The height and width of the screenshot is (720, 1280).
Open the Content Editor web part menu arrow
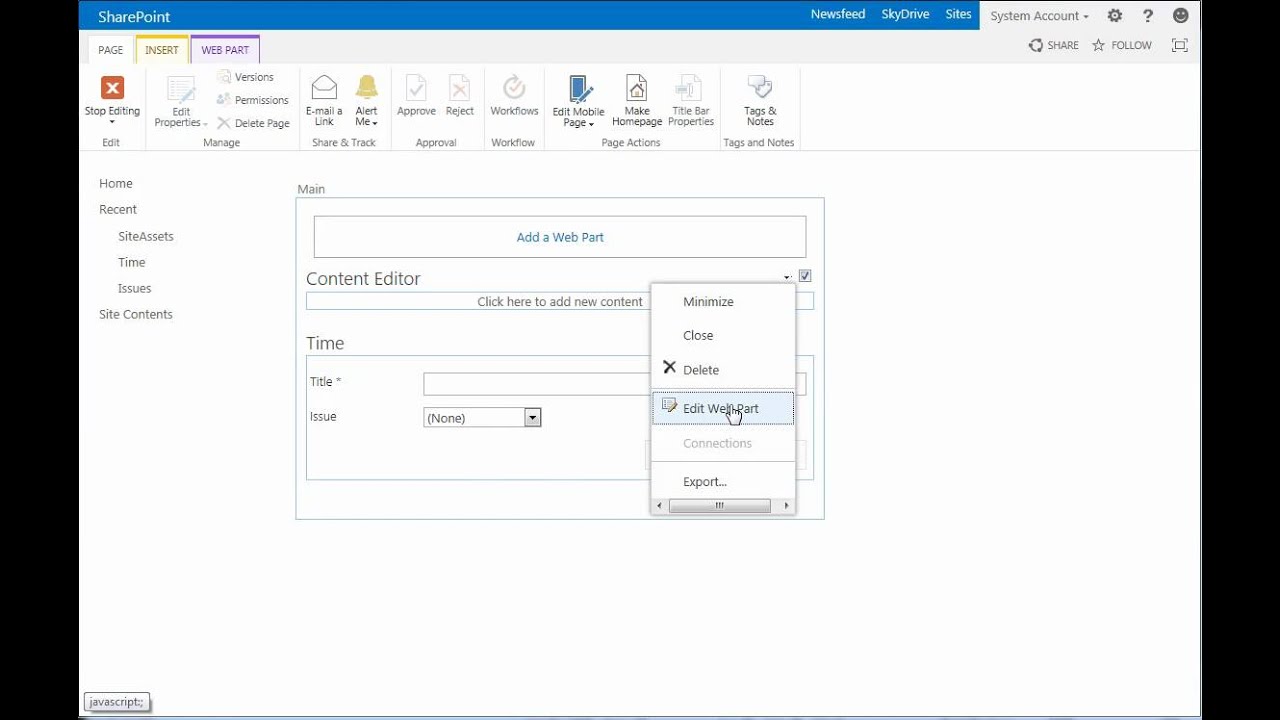pos(787,277)
